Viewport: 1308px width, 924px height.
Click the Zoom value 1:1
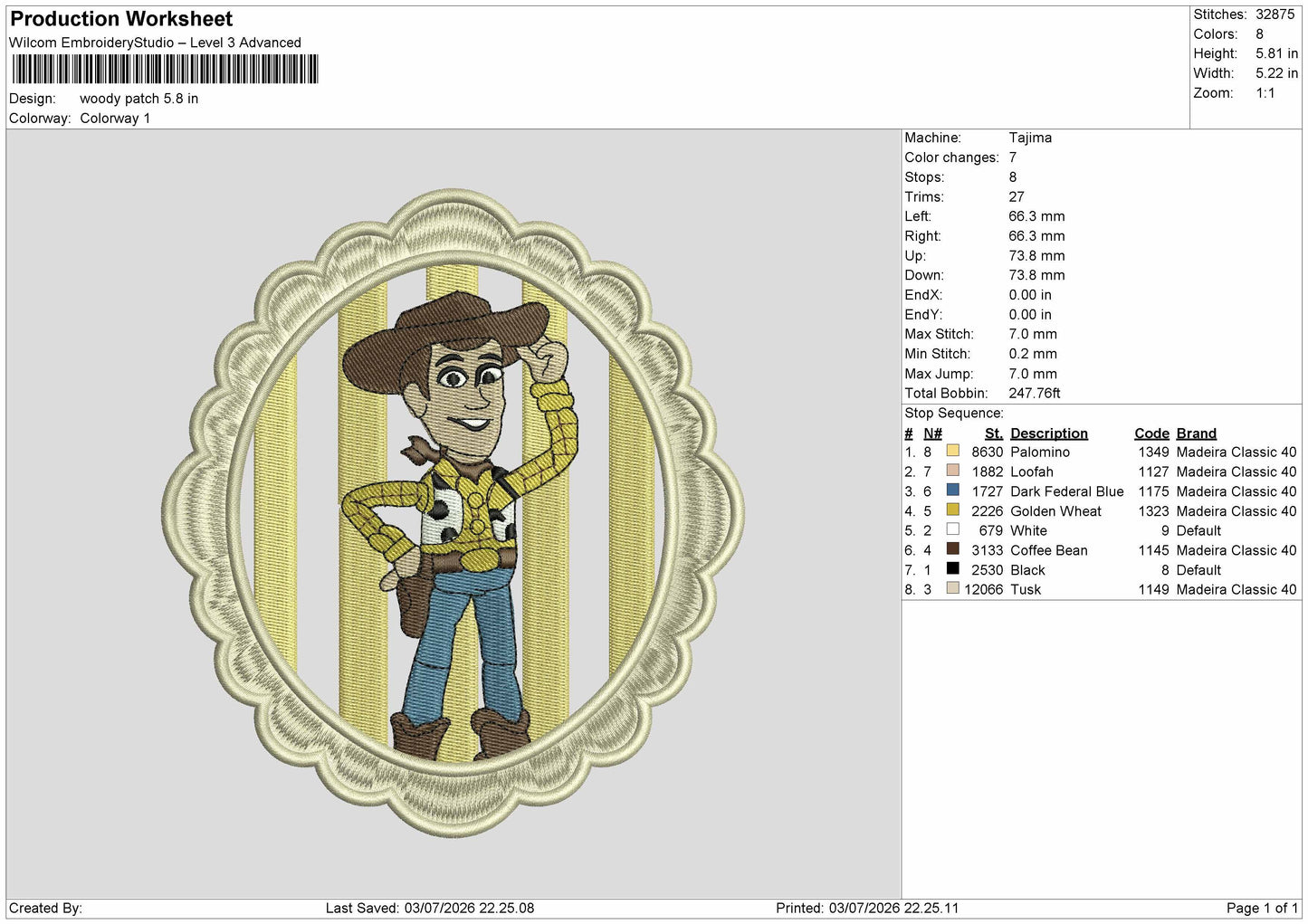1265,93
